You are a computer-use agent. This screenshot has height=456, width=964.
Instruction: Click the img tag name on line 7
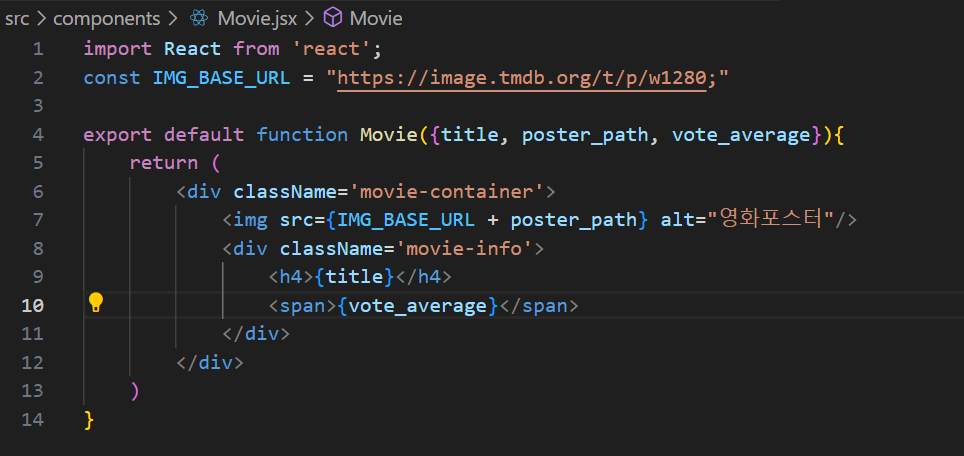pos(250,220)
